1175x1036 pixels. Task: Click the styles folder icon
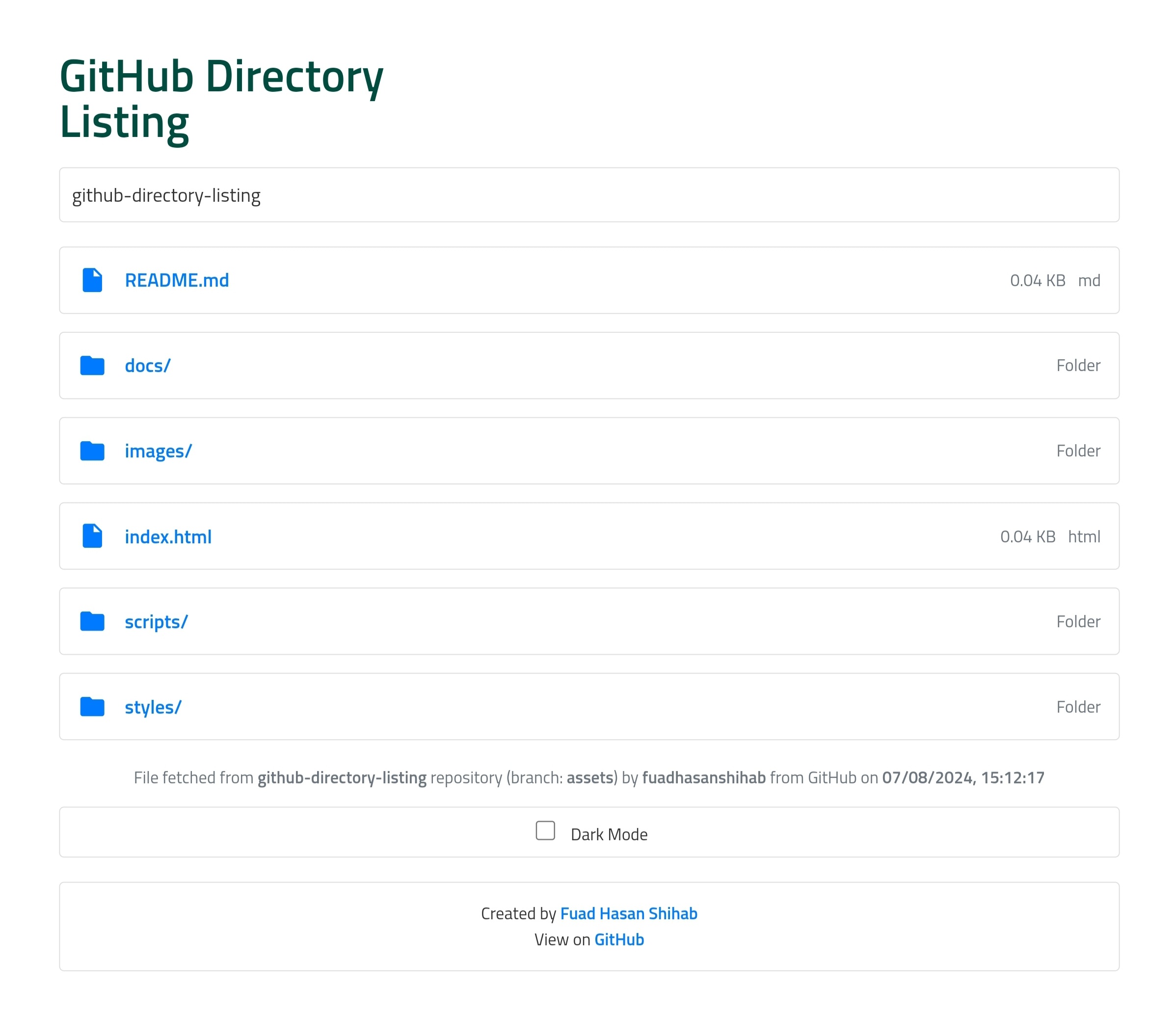[x=92, y=707]
